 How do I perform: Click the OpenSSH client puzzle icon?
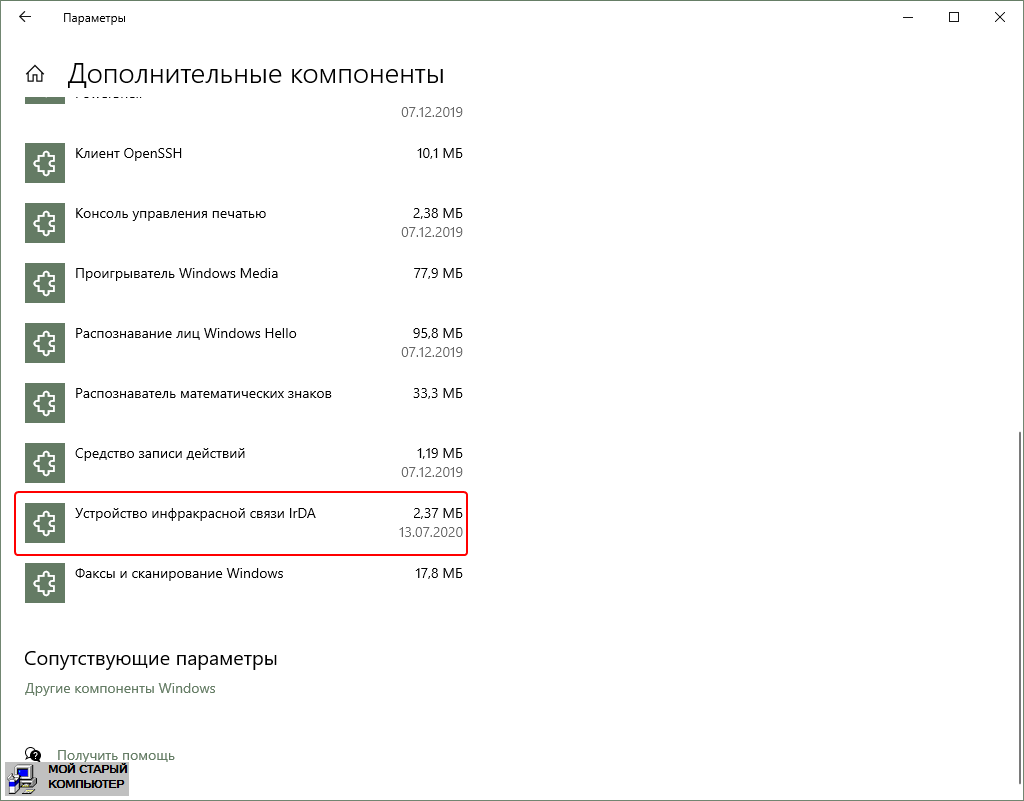pyautogui.click(x=44, y=163)
